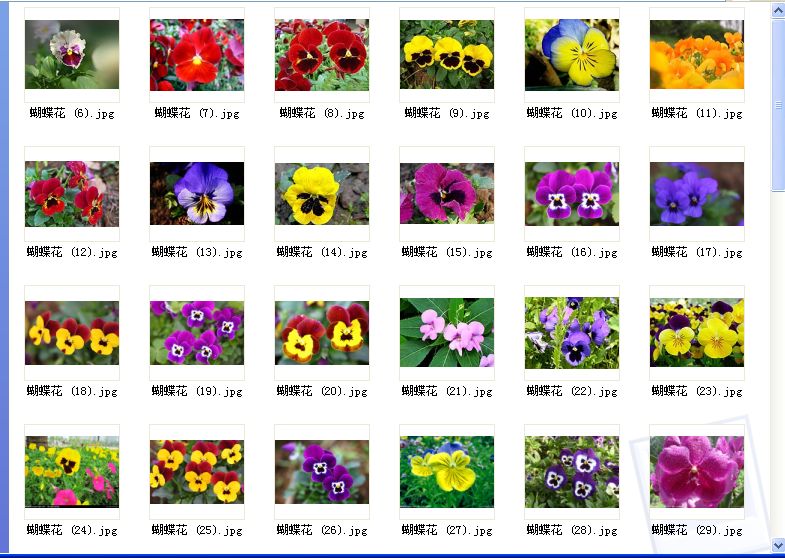Select thumbnail of 蝴蝶花 (7).jpg
The image size is (785, 558).
pos(197,55)
